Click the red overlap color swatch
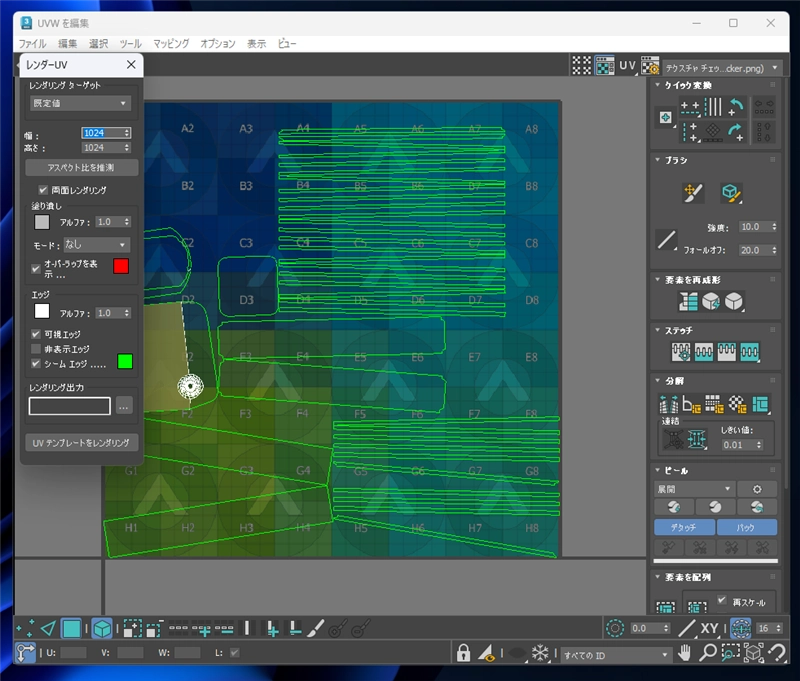 pyautogui.click(x=121, y=266)
